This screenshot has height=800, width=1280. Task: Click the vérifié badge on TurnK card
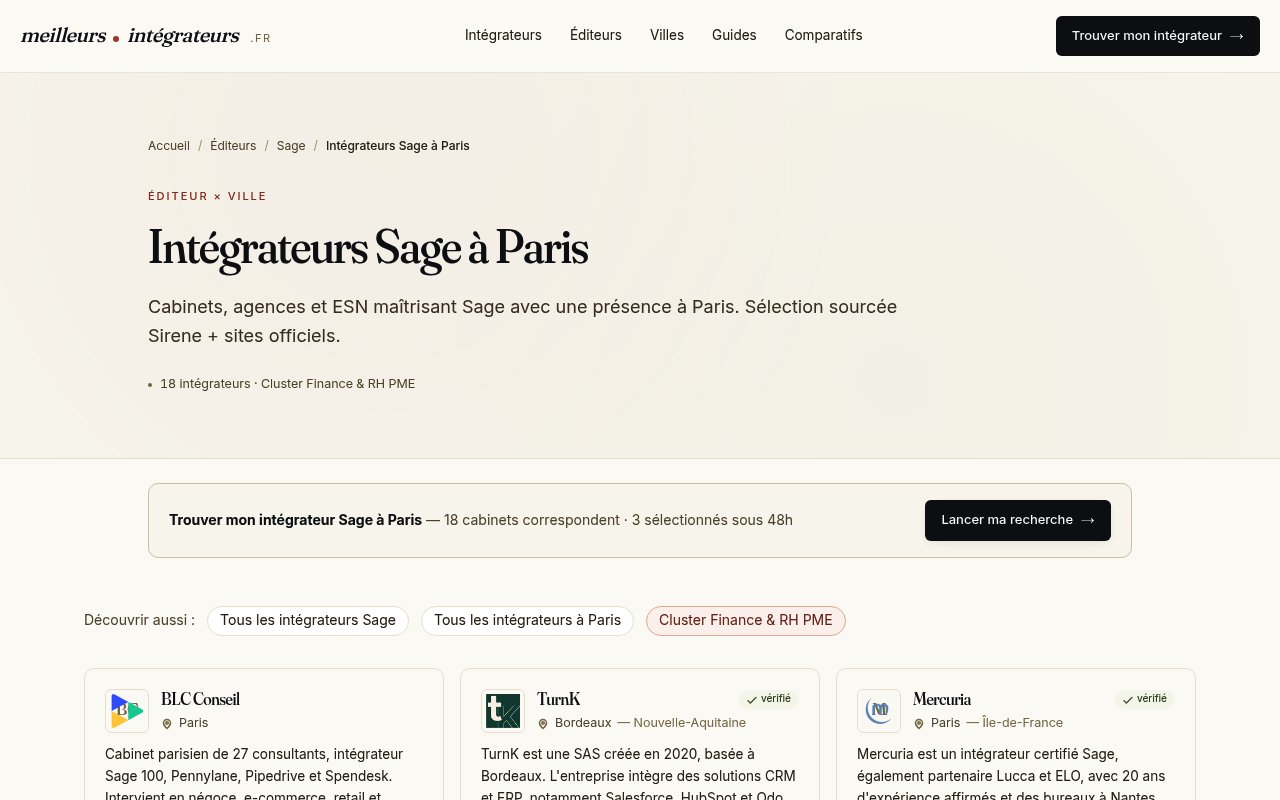(x=769, y=699)
